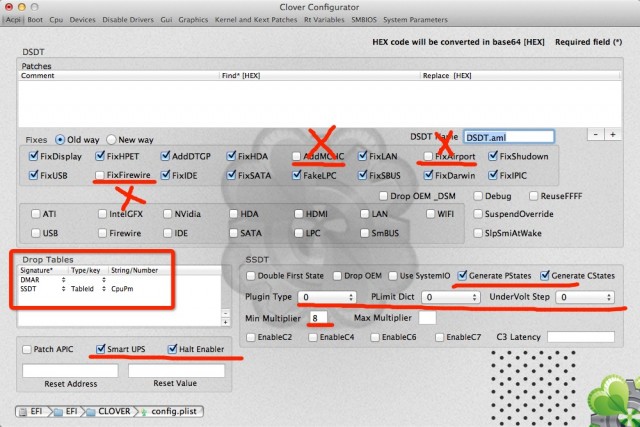This screenshot has width=640, height=427.
Task: Click the DSDT patches minus button
Action: pyautogui.click(x=596, y=134)
